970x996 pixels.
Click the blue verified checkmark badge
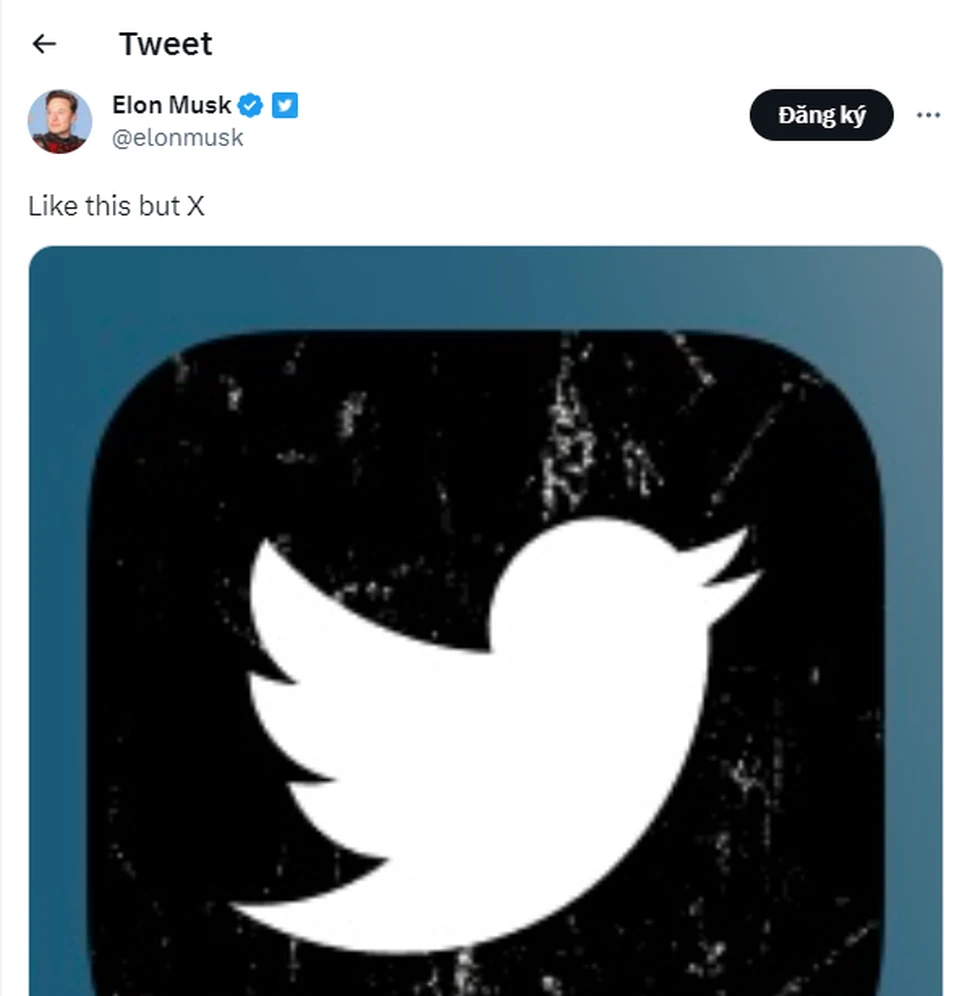tap(250, 104)
